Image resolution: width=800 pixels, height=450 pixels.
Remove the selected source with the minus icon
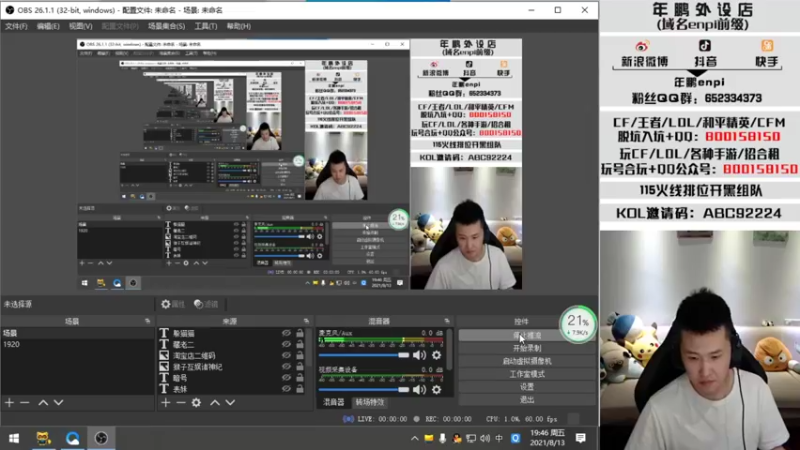coord(181,403)
